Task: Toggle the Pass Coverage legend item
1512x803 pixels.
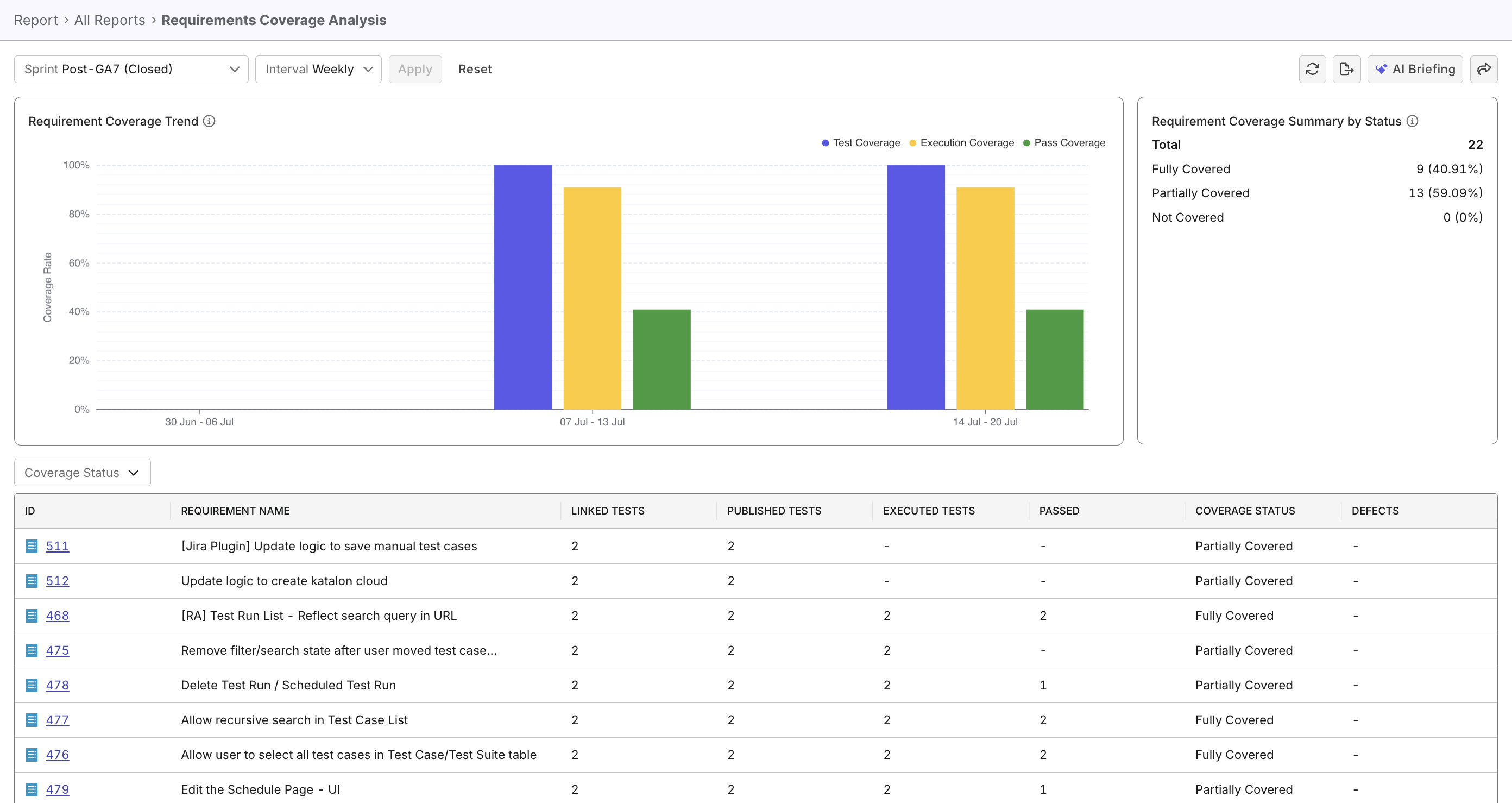Action: [x=1064, y=143]
